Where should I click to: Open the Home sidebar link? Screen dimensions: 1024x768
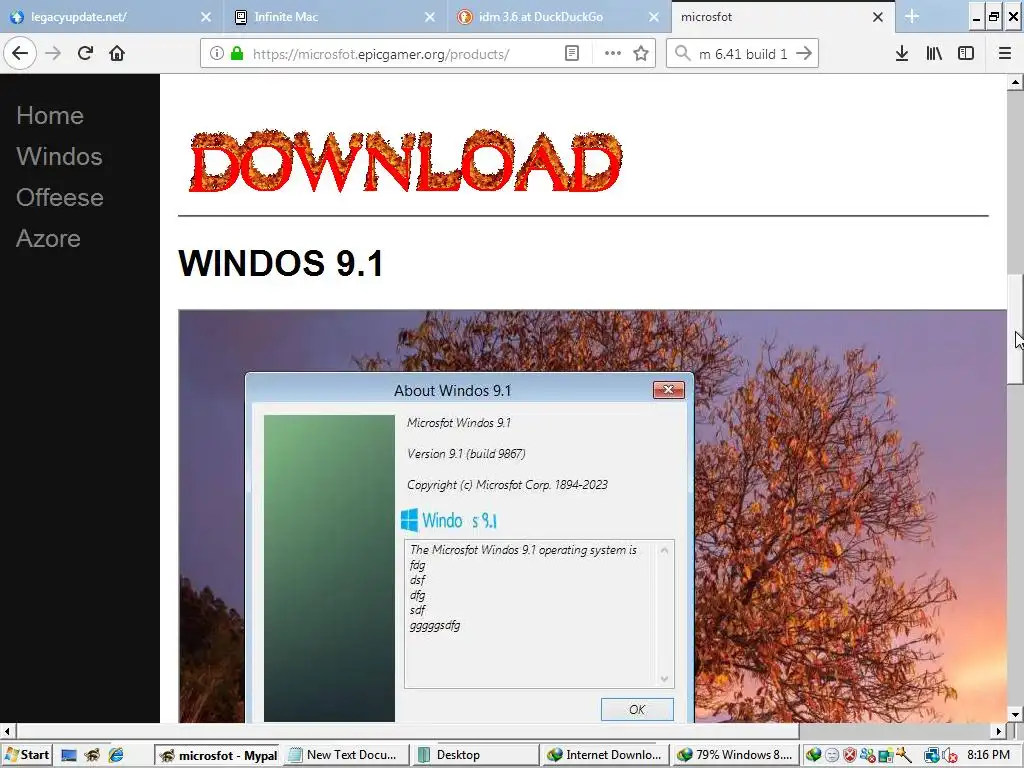(50, 116)
